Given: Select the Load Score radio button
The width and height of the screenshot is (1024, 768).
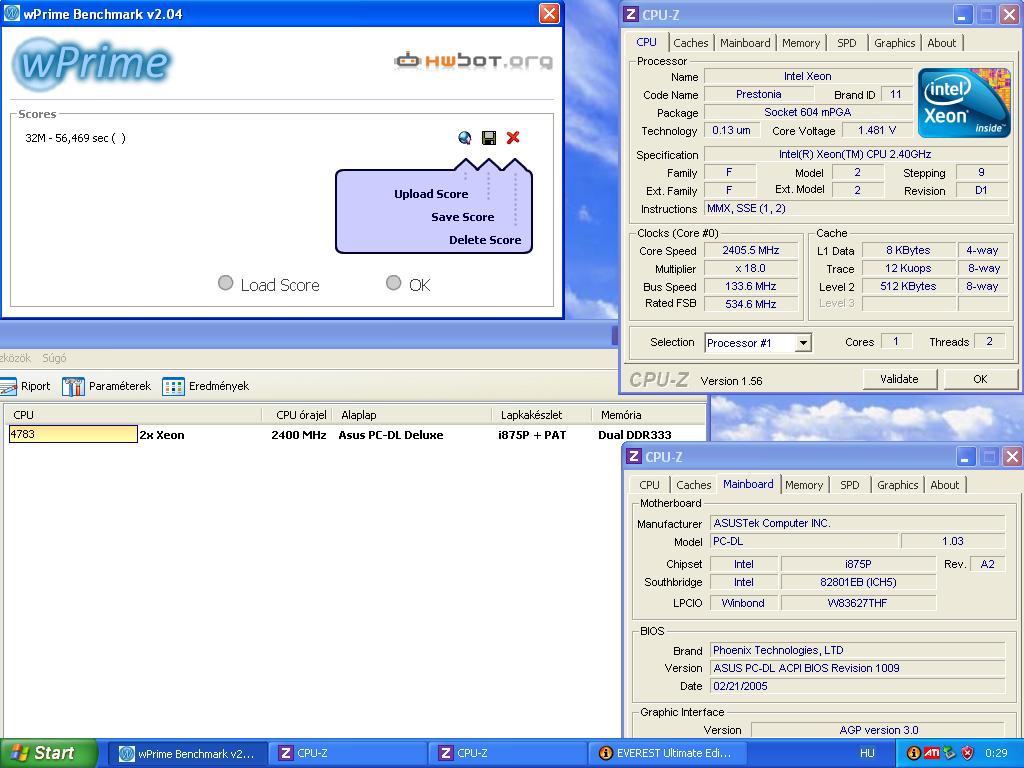Looking at the screenshot, I should click(x=225, y=283).
